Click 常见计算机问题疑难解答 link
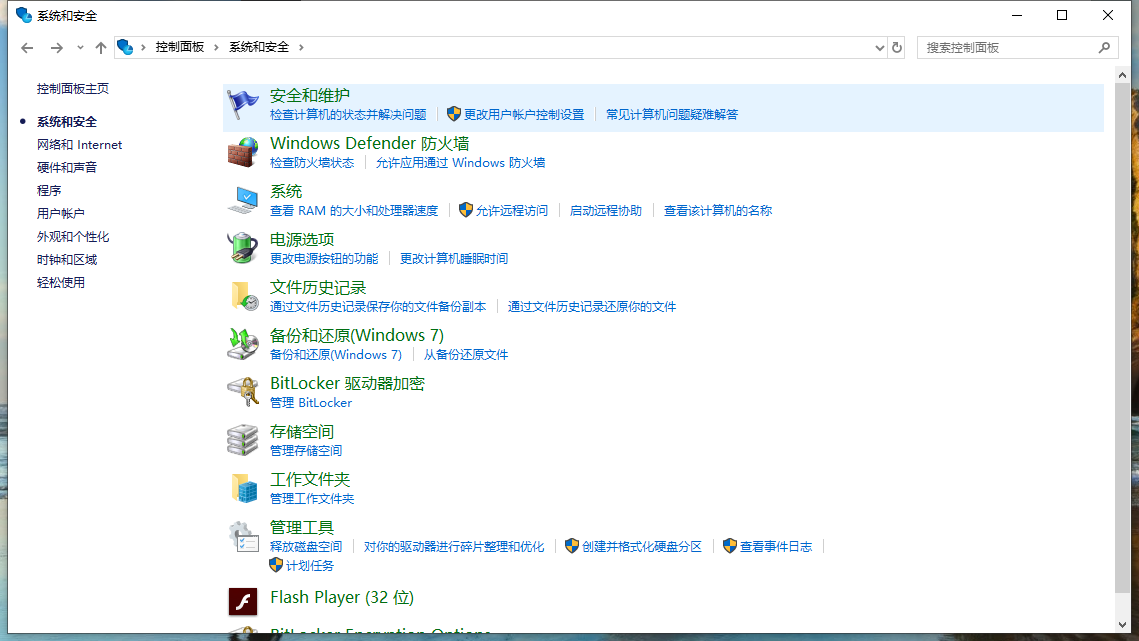The height and width of the screenshot is (641, 1139). click(672, 115)
